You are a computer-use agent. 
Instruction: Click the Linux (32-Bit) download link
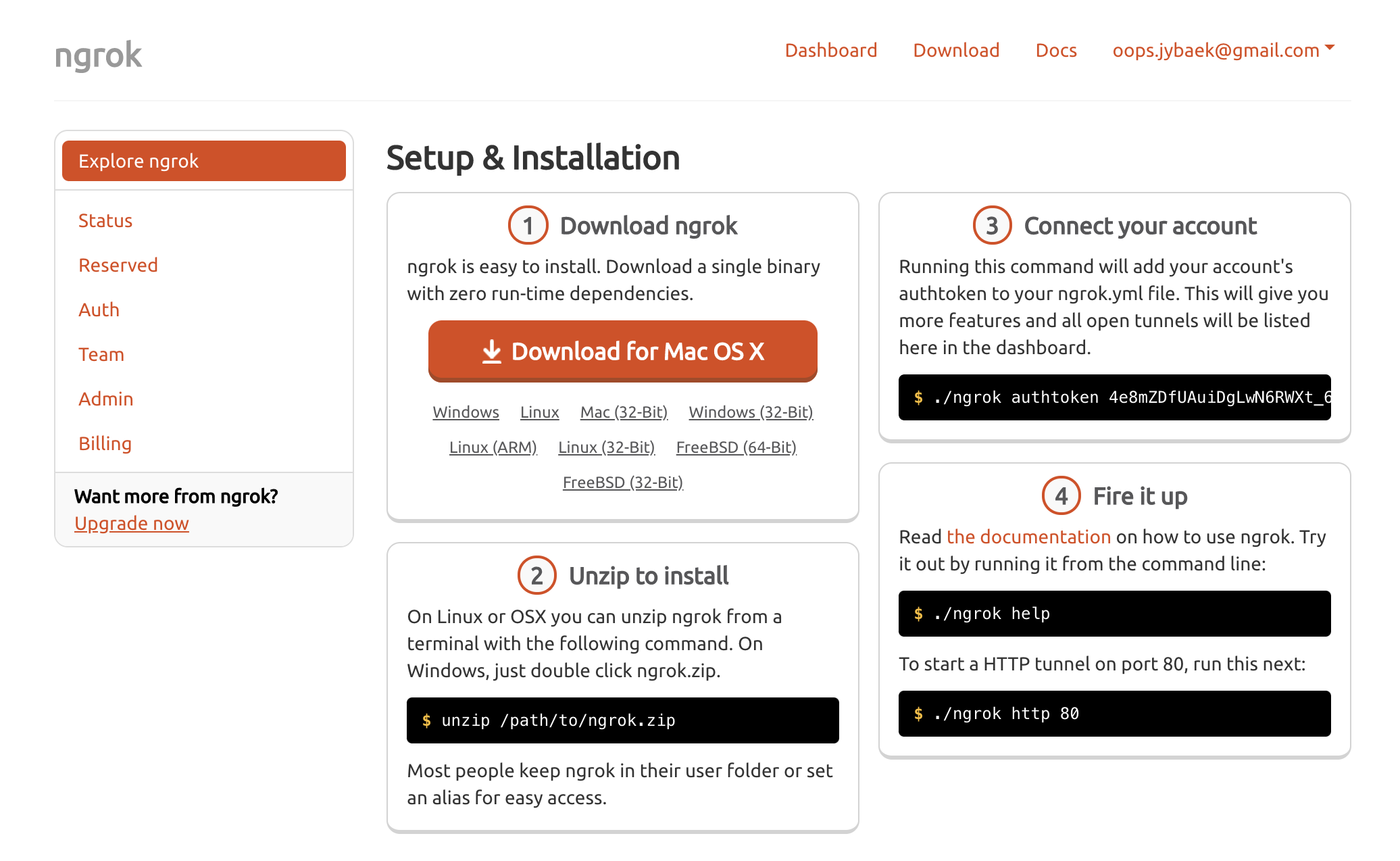pyautogui.click(x=607, y=447)
